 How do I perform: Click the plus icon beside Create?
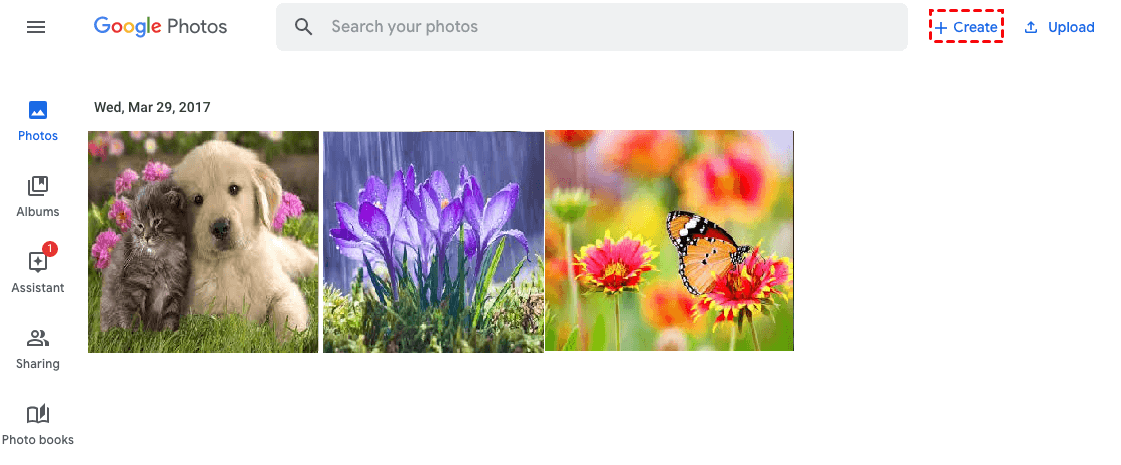pos(941,27)
